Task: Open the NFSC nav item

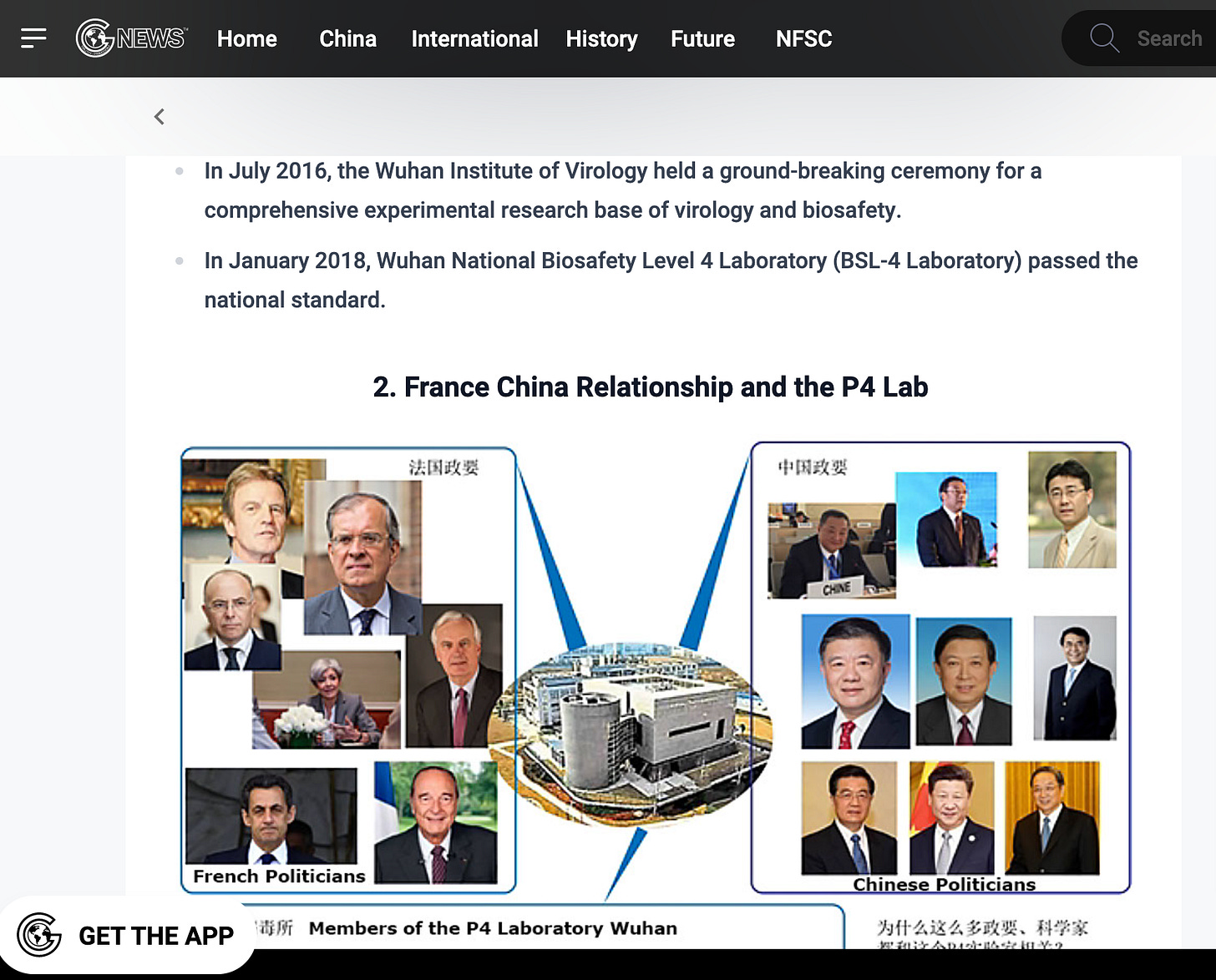Action: [x=803, y=39]
